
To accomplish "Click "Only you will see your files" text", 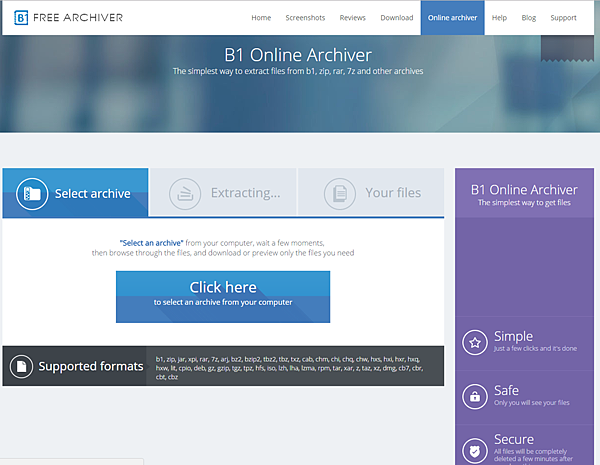I will click(532, 403).
